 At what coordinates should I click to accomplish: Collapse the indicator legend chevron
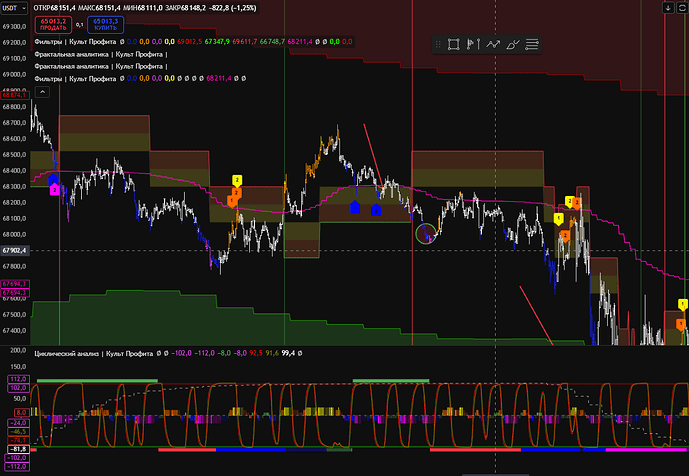[42, 92]
